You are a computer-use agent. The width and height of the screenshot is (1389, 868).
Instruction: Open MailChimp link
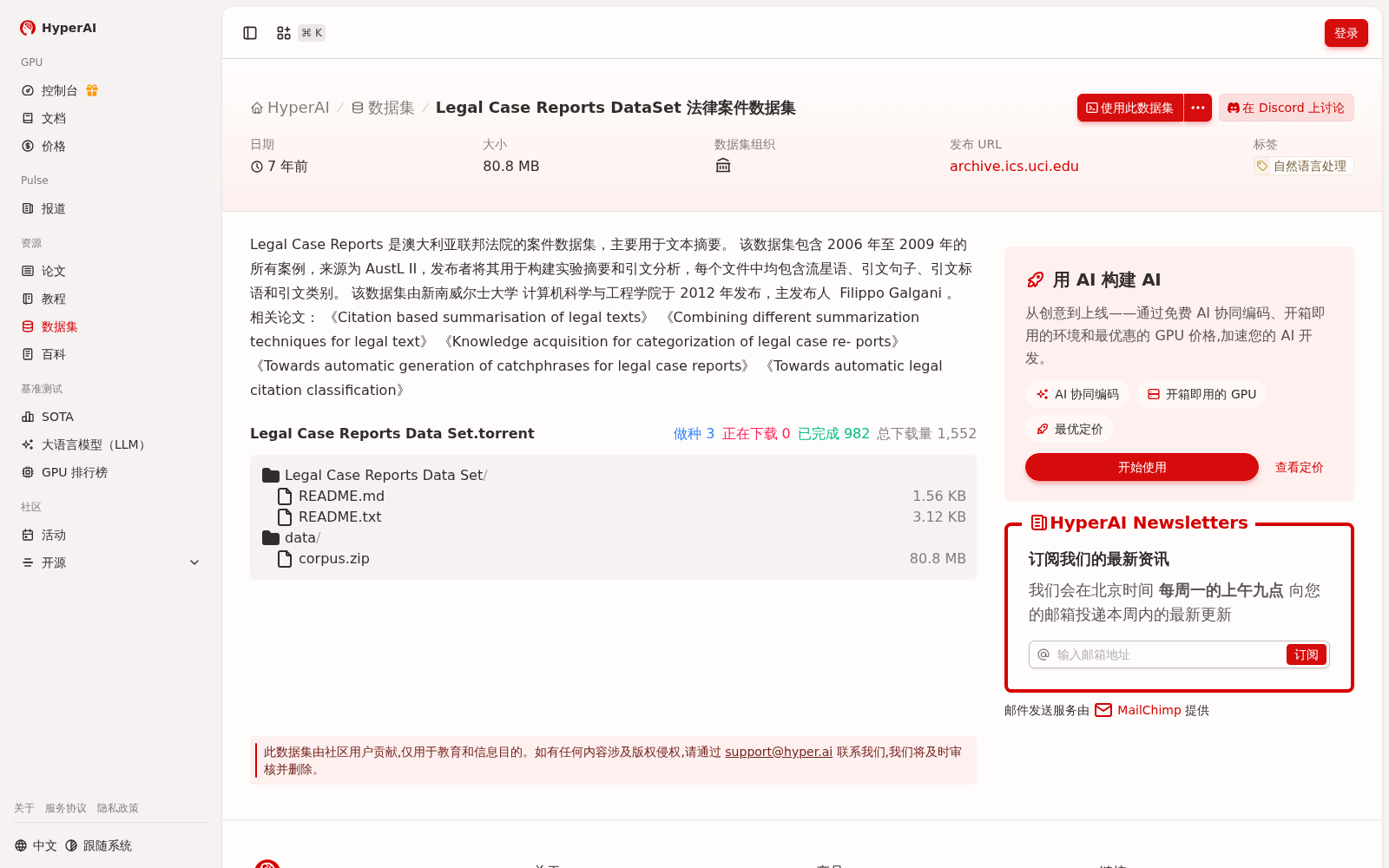tap(1149, 710)
